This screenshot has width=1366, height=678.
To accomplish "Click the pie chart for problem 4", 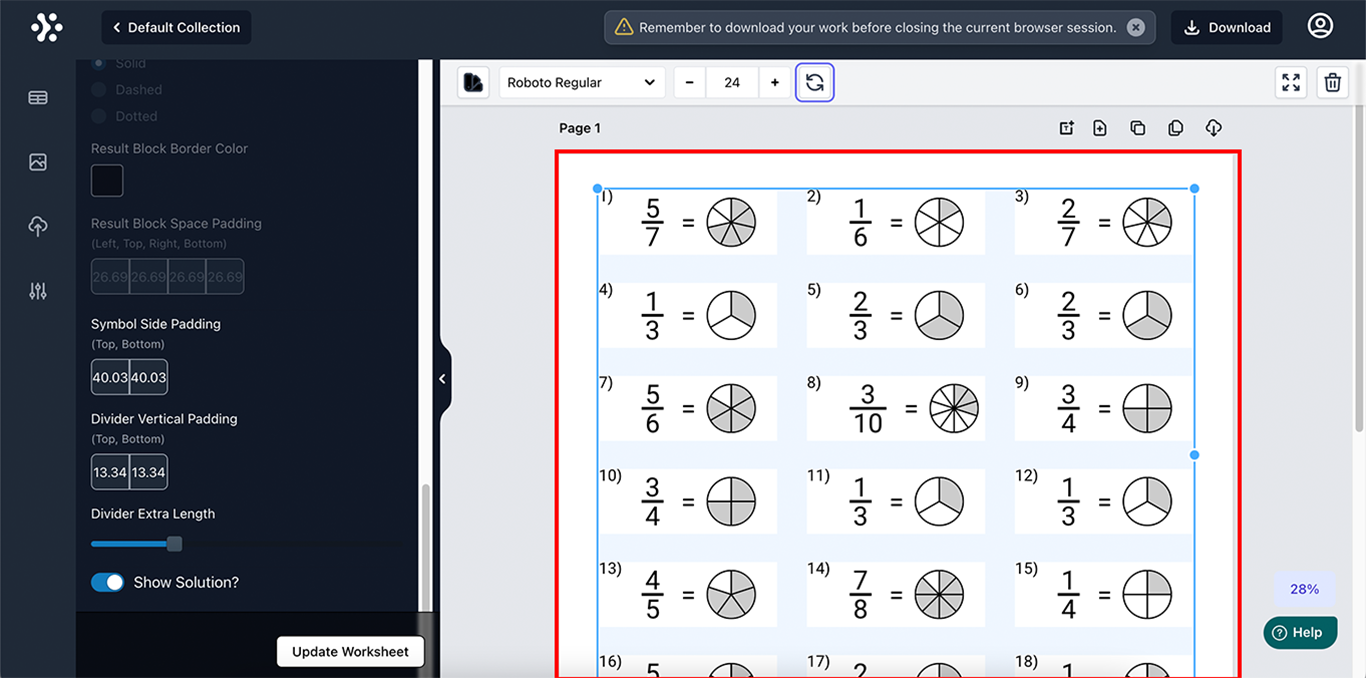I will pos(731,316).
